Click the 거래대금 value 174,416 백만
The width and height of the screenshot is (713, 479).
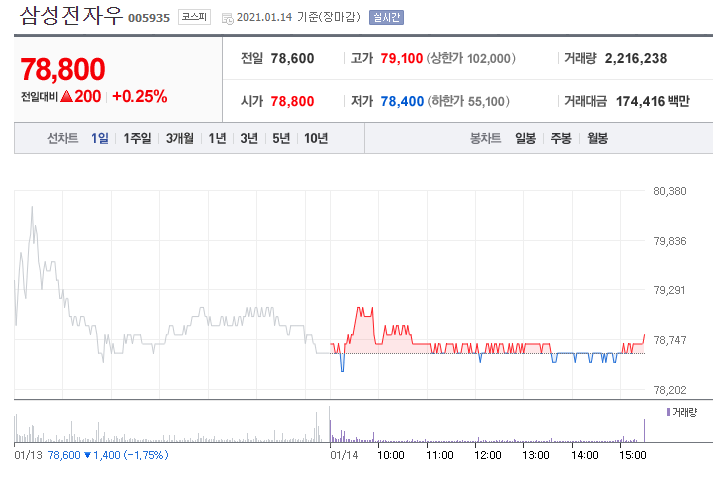[653, 101]
